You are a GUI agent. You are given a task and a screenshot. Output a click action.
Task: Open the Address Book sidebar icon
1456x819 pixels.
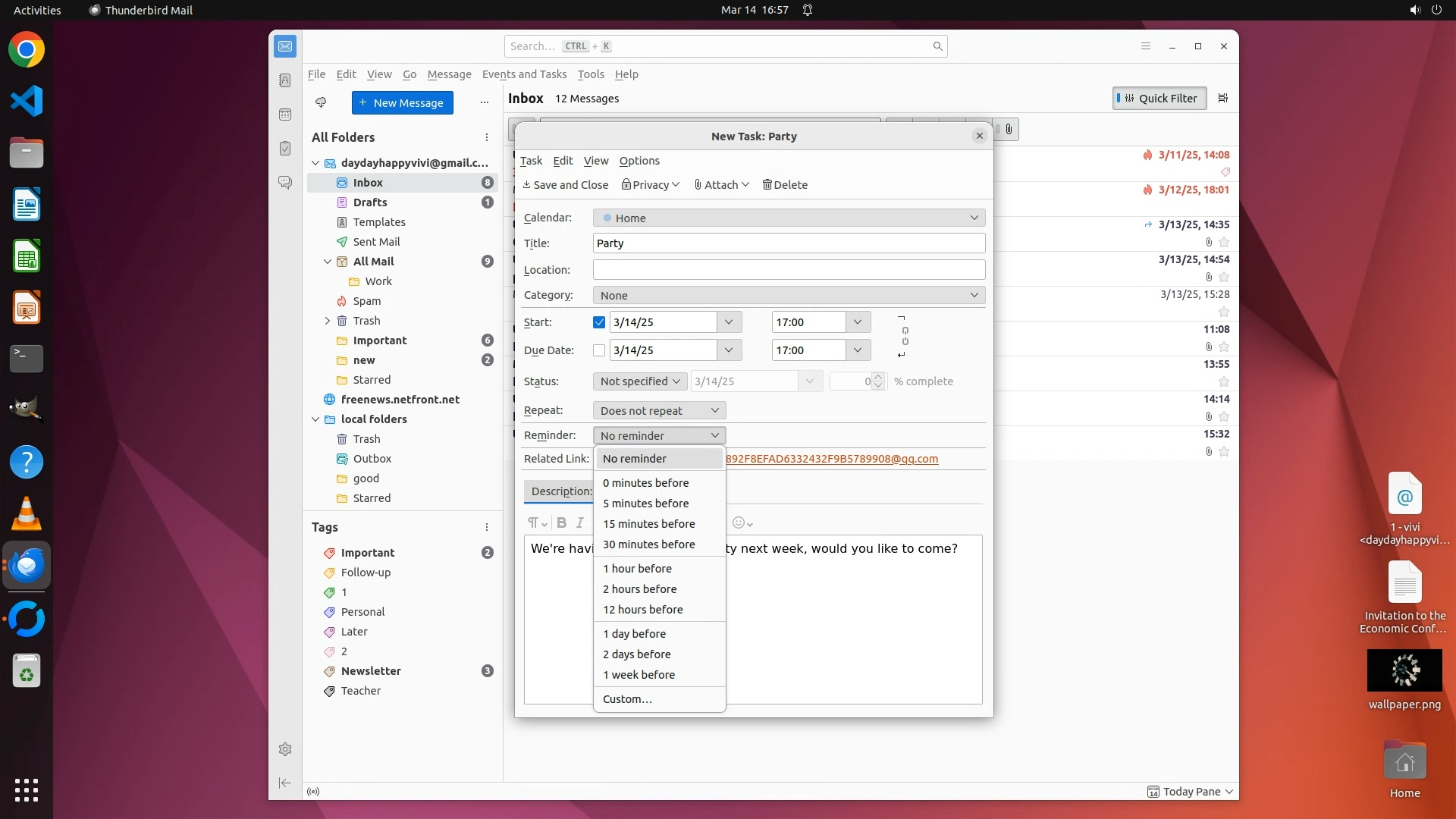(x=285, y=80)
